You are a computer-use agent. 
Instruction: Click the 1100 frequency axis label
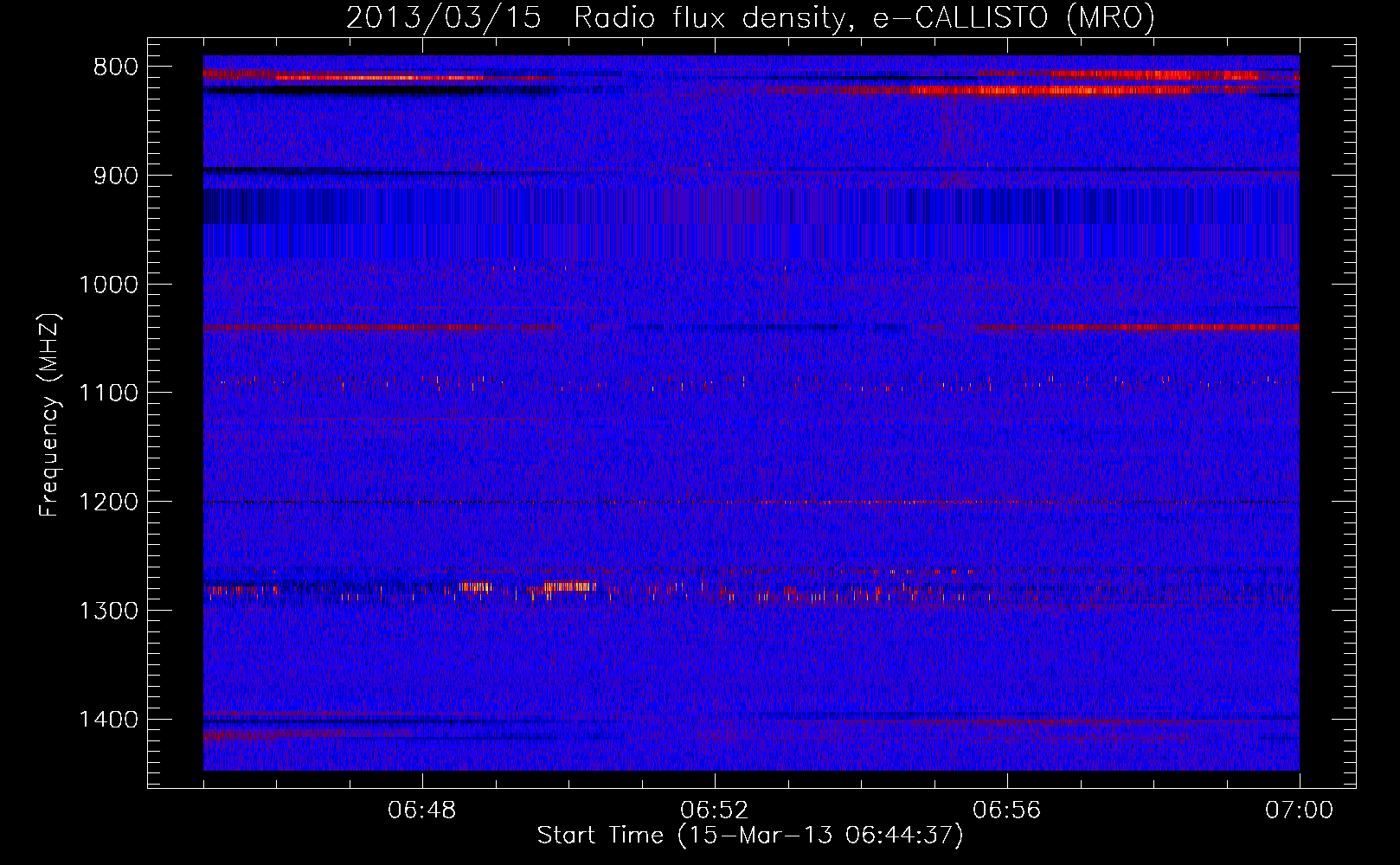coord(108,393)
